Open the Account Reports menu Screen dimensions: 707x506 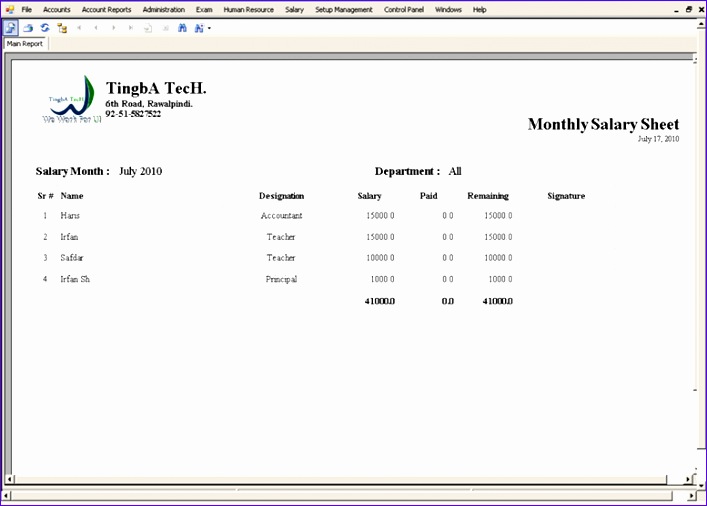click(x=106, y=9)
